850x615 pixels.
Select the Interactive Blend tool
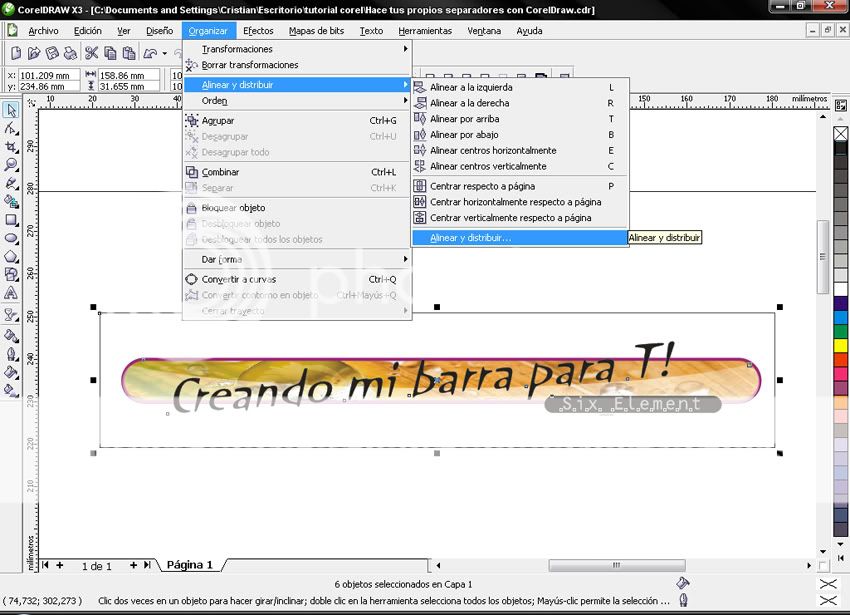tap(11, 315)
